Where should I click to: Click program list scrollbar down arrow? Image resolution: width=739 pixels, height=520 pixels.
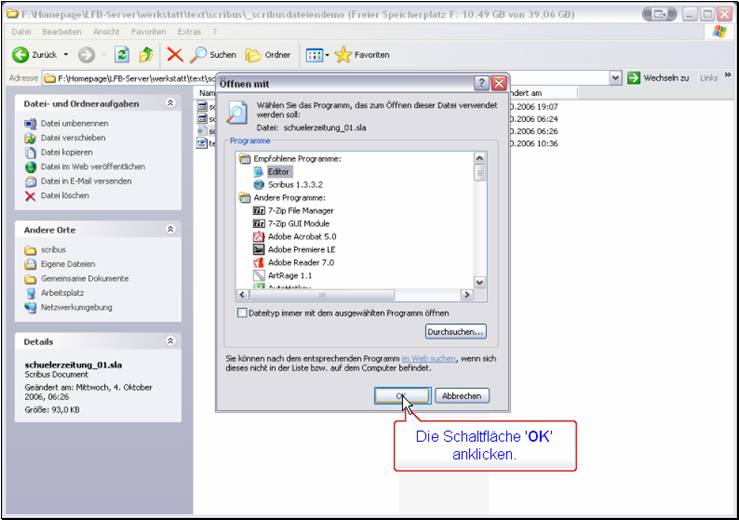point(480,284)
